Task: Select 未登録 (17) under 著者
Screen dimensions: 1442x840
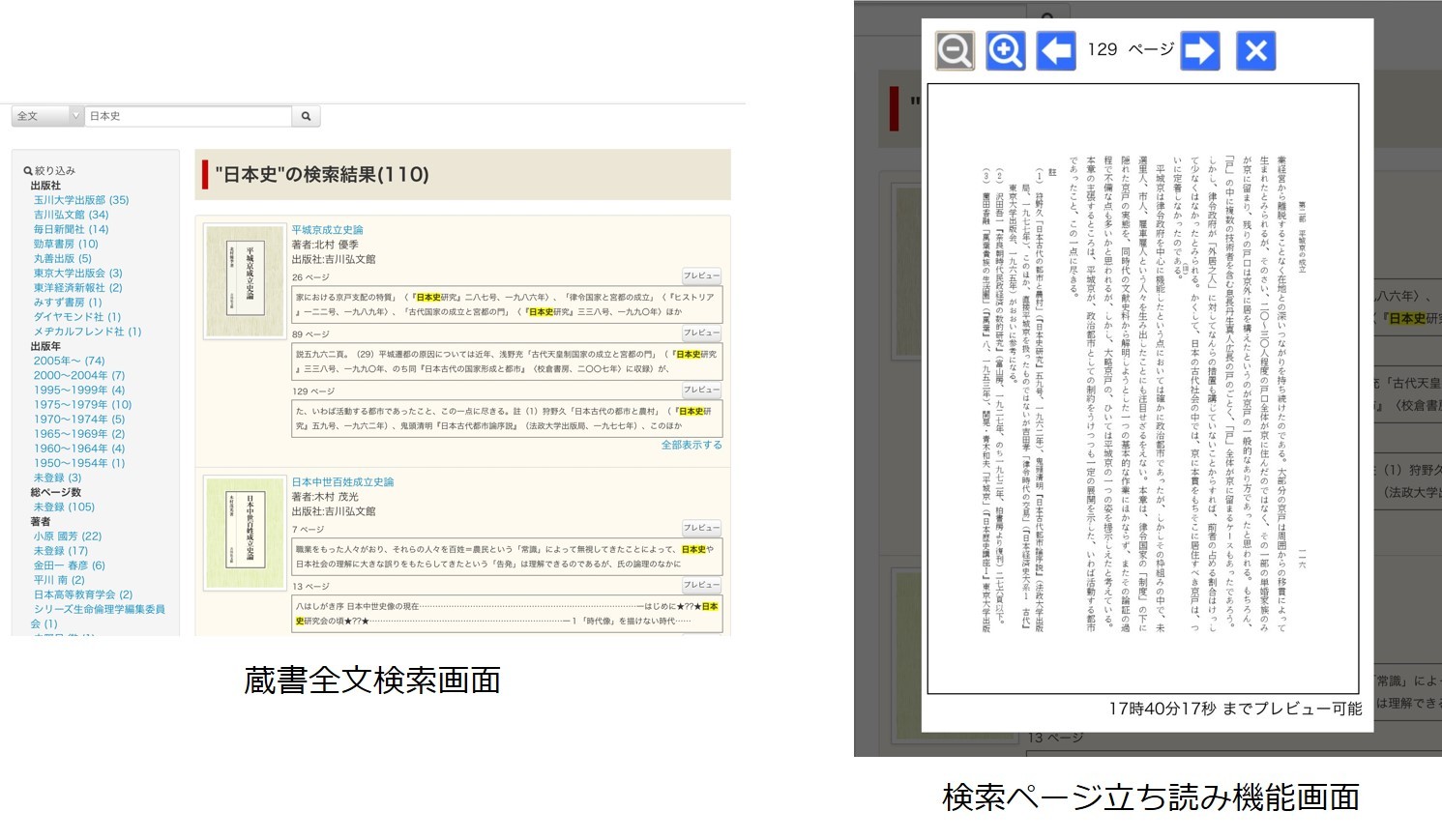Action: pyautogui.click(x=61, y=550)
